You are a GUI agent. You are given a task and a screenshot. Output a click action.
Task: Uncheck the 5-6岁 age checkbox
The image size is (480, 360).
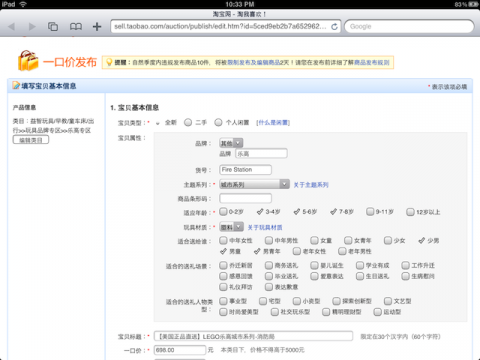point(297,212)
